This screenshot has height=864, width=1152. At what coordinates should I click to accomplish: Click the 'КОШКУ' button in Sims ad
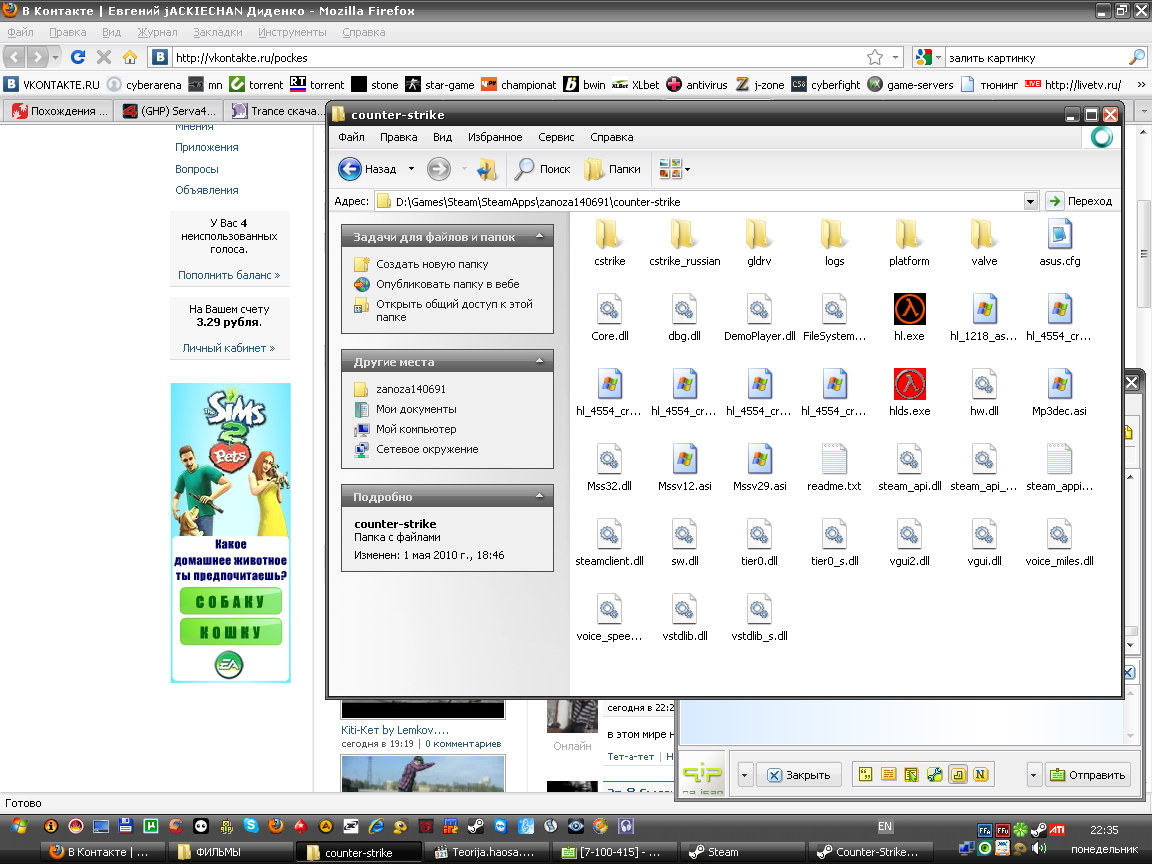[231, 632]
